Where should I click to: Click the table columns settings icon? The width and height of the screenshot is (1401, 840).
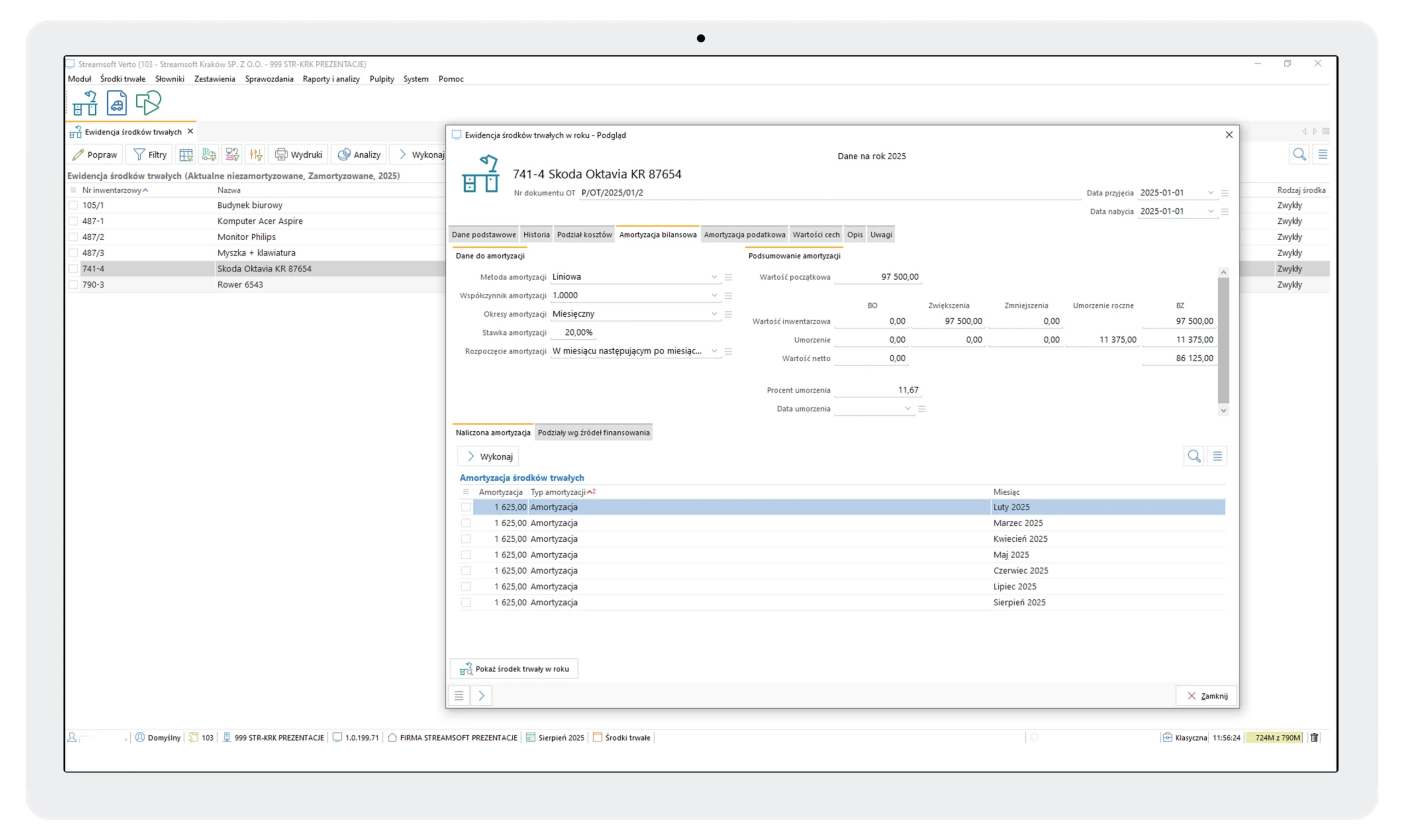pos(186,154)
